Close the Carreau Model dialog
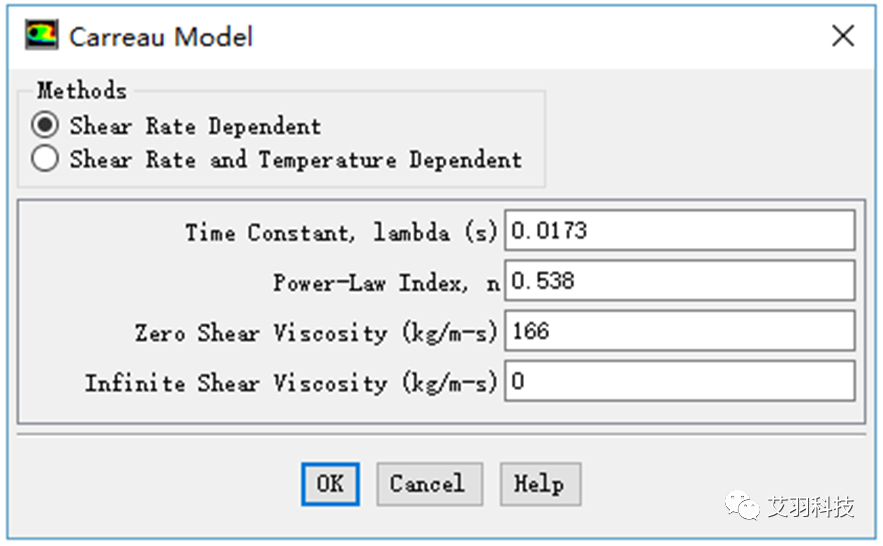Image resolution: width=883 pixels, height=546 pixels. [x=843, y=36]
